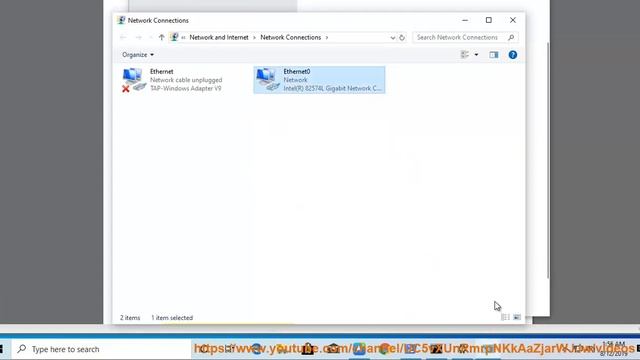The height and width of the screenshot is (360, 640).
Task: Maximize the Network Connections window
Action: click(x=489, y=20)
